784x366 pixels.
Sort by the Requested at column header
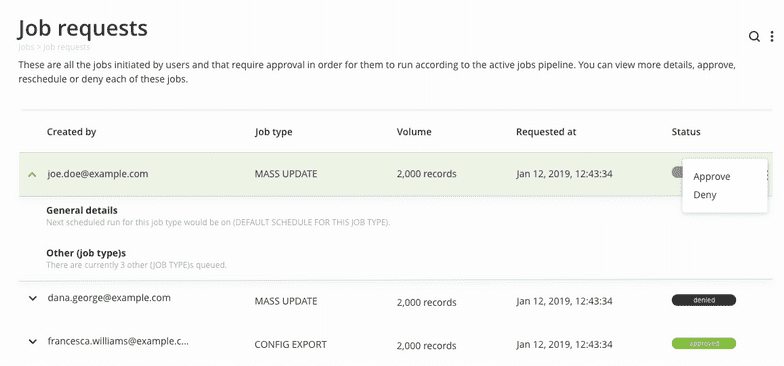pos(546,132)
